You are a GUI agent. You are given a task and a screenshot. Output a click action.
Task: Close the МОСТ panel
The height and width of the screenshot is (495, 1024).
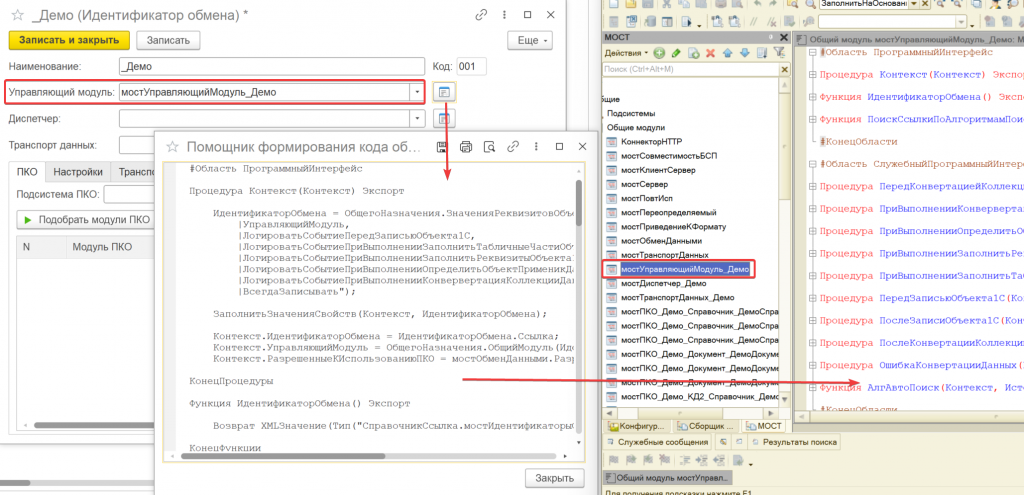786,37
